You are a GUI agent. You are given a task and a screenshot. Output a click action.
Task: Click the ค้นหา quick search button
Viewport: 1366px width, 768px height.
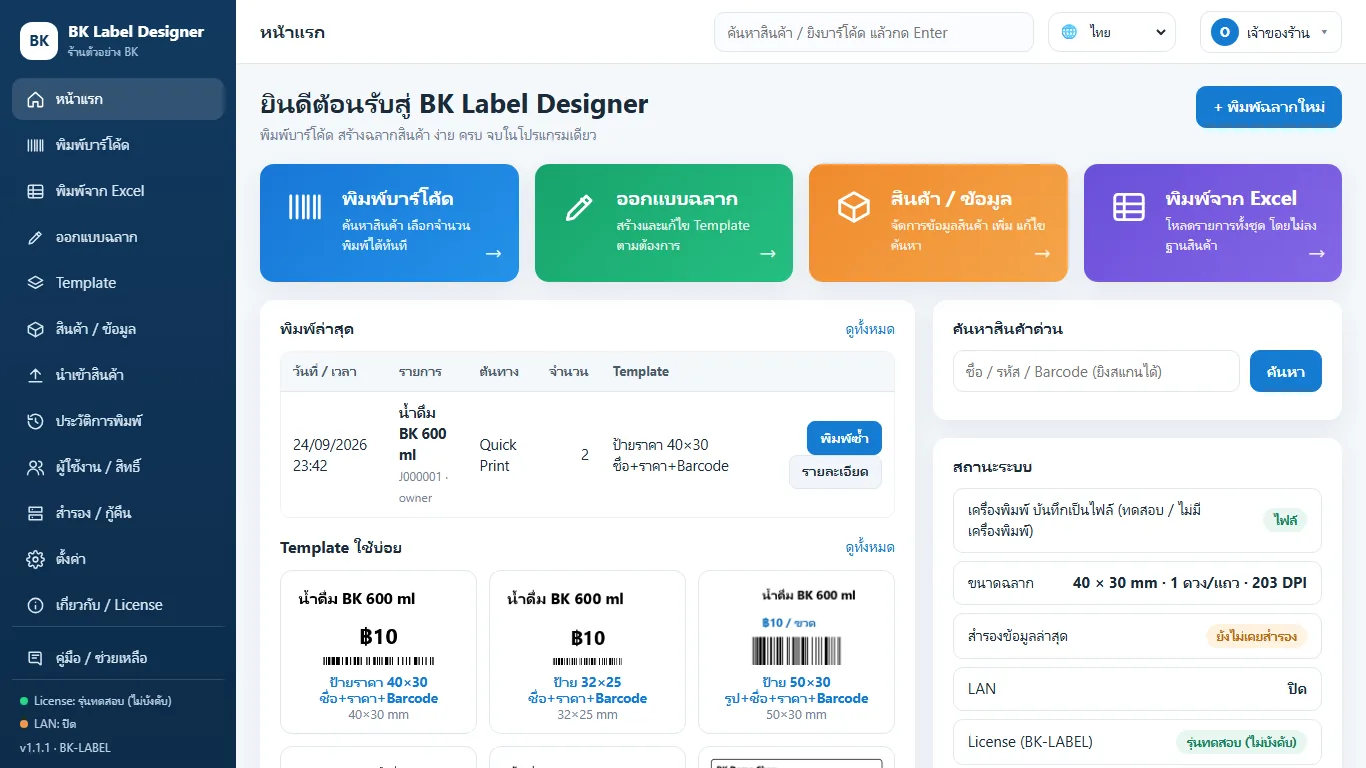[1285, 371]
